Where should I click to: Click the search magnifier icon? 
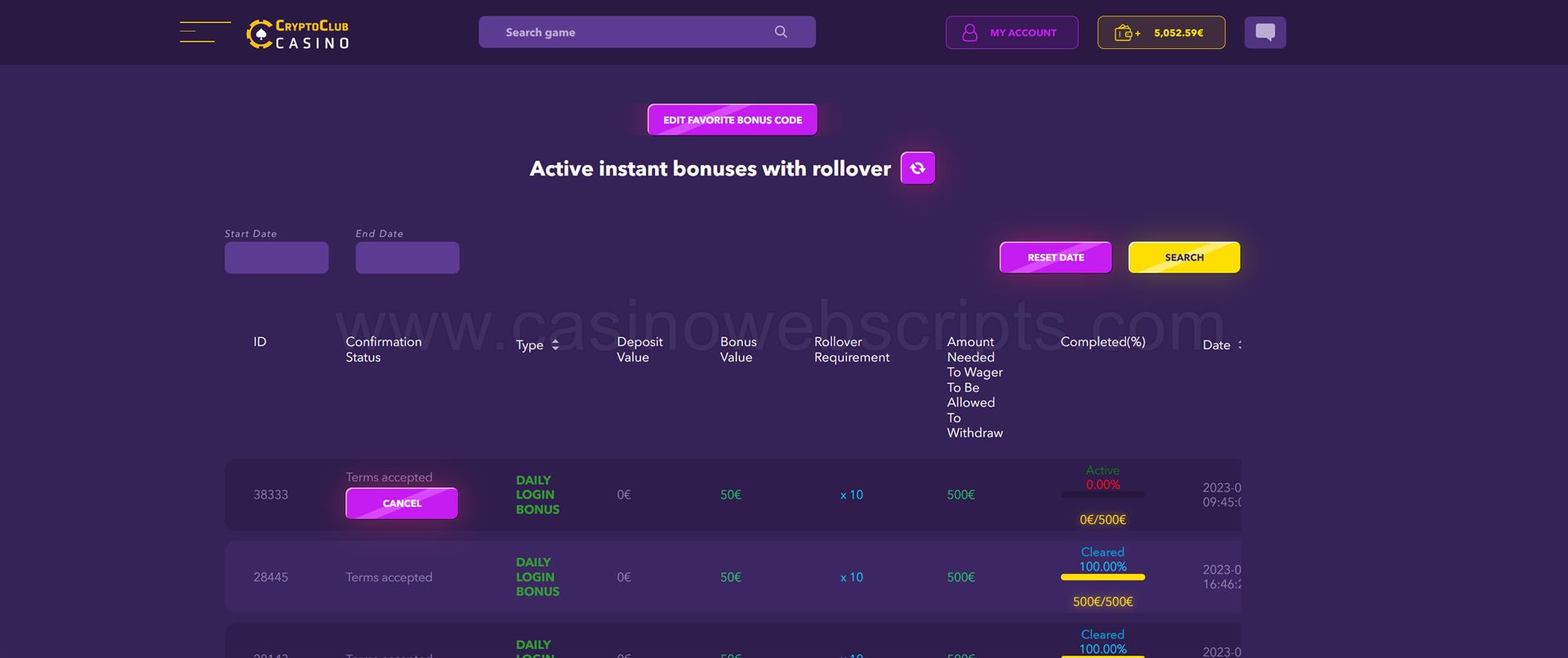[781, 32]
